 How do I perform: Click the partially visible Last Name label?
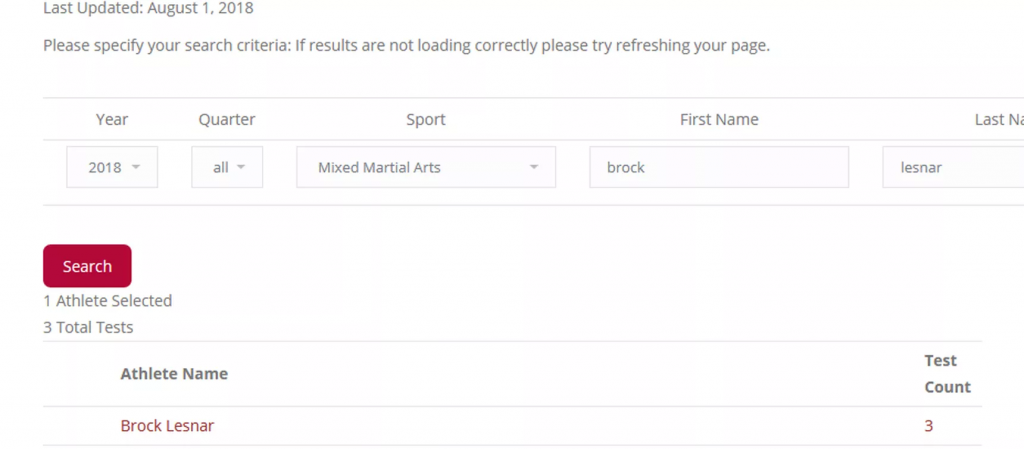pos(998,120)
